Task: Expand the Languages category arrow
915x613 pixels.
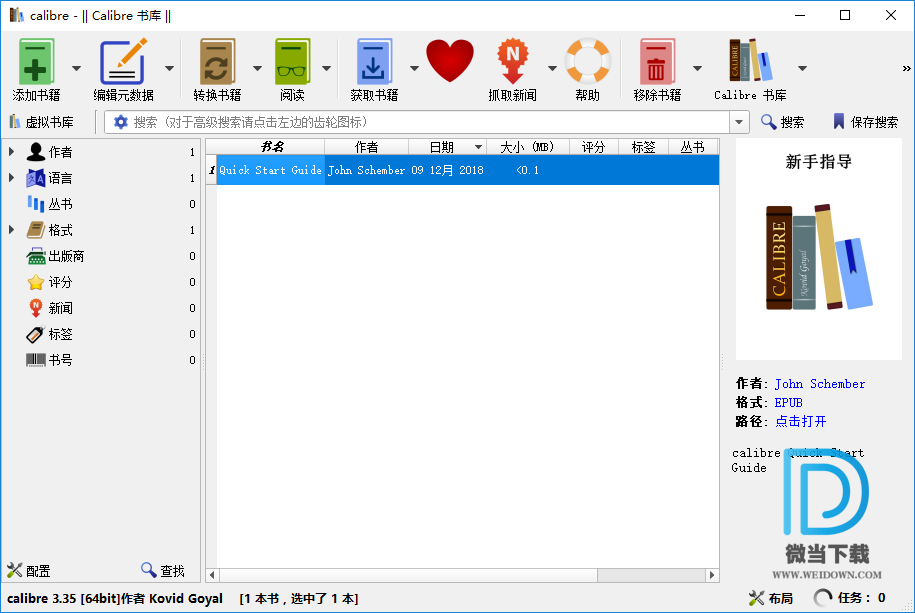Action: (x=11, y=178)
